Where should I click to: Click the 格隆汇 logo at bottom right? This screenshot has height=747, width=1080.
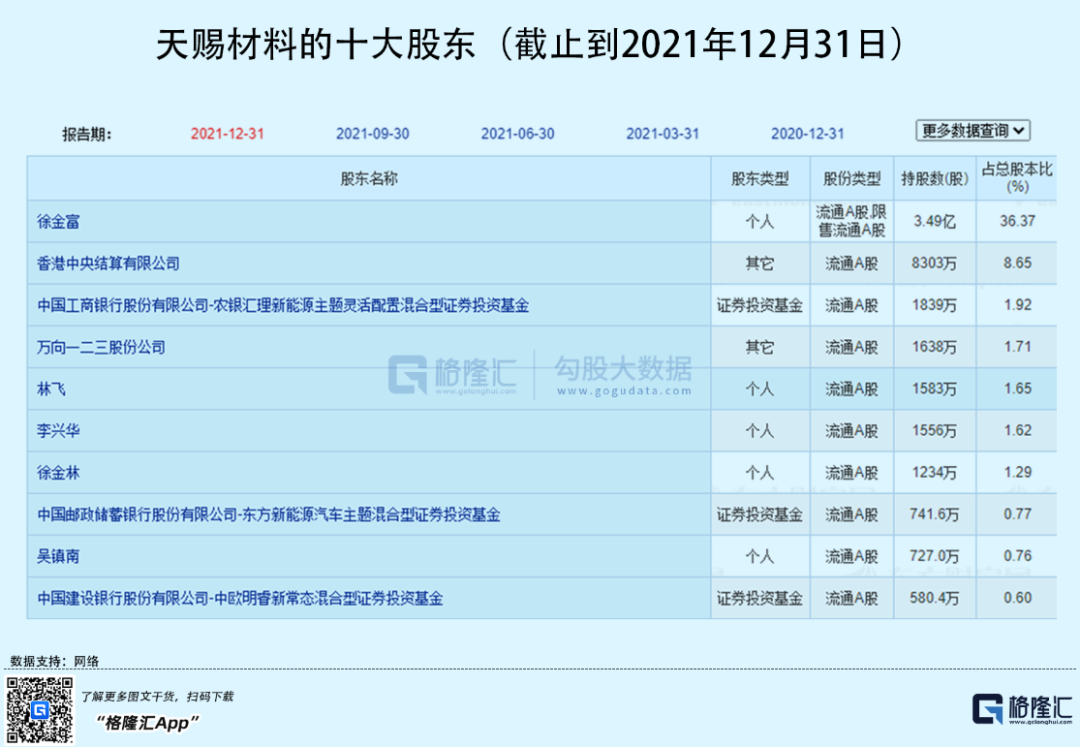[1022, 709]
